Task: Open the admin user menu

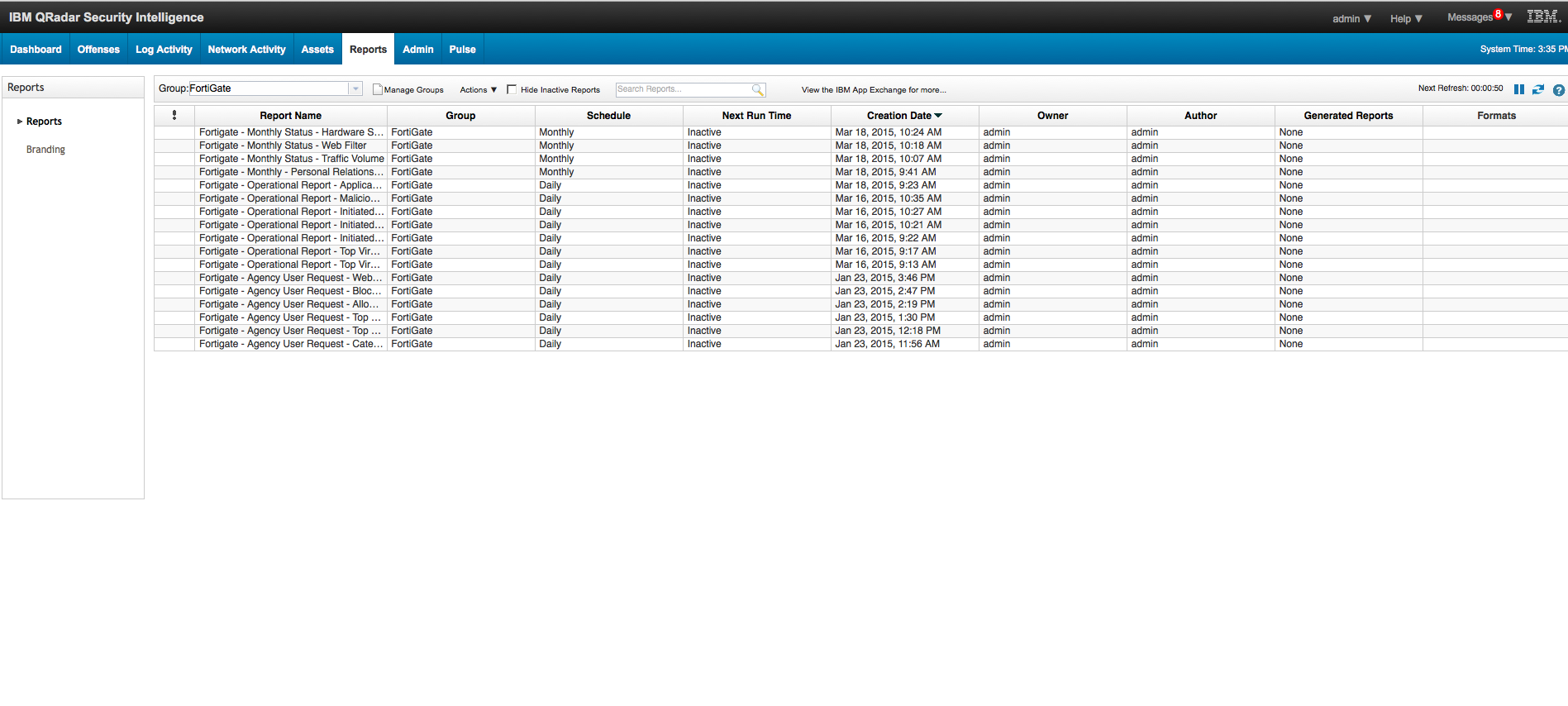Action: click(x=1351, y=18)
